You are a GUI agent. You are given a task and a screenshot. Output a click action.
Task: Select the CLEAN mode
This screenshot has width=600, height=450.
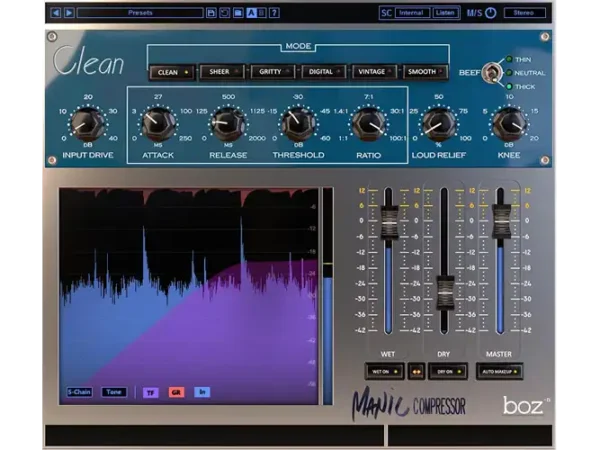173,72
